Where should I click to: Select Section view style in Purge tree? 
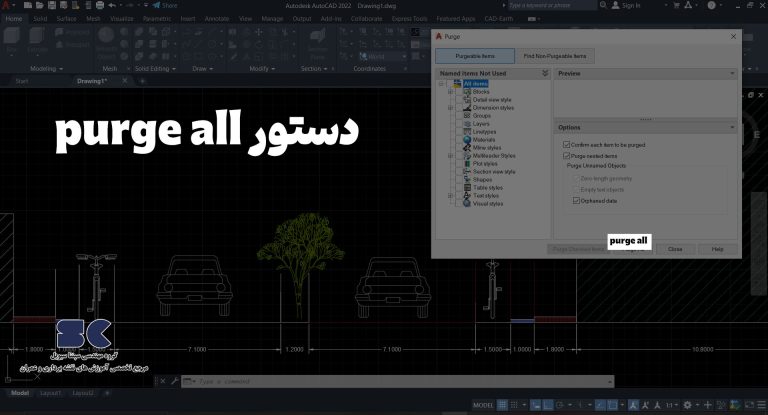[x=494, y=172]
